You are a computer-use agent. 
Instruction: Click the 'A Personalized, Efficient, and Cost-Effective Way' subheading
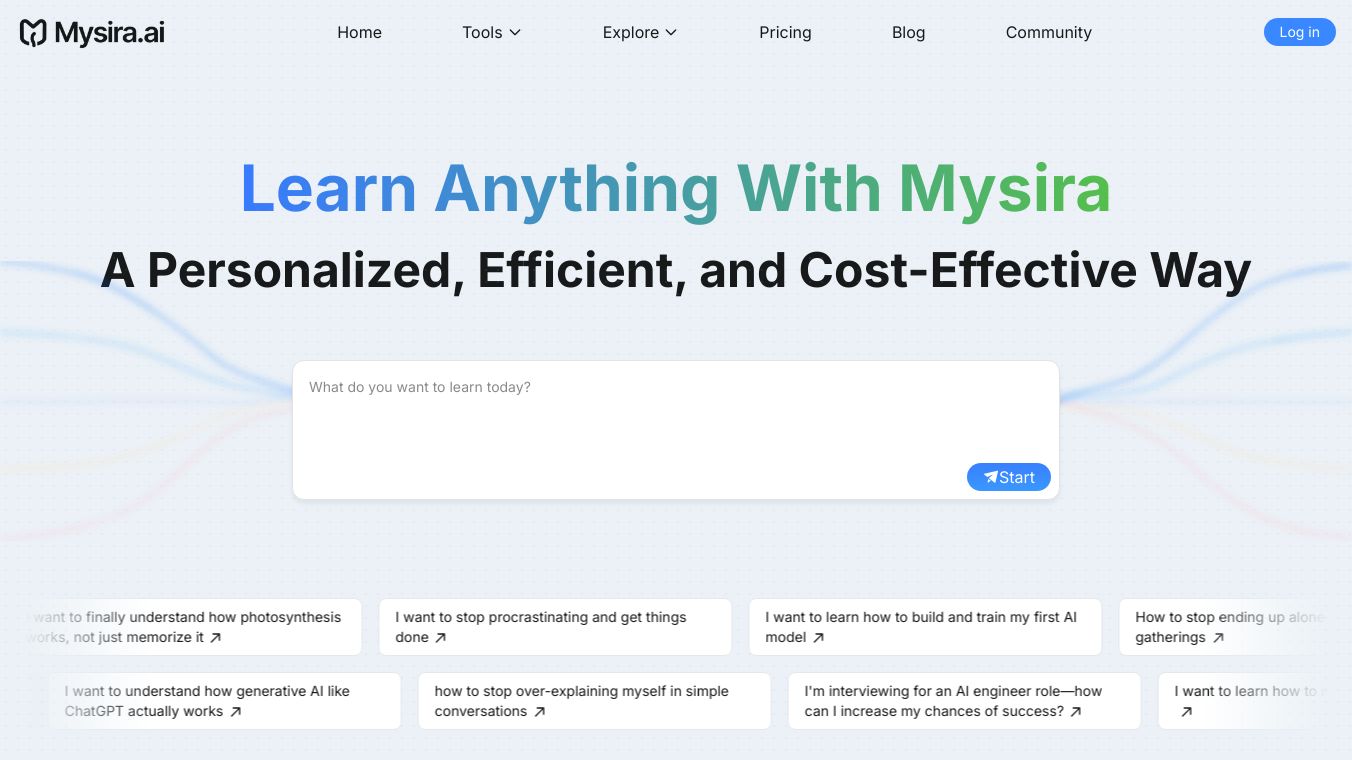(676, 270)
